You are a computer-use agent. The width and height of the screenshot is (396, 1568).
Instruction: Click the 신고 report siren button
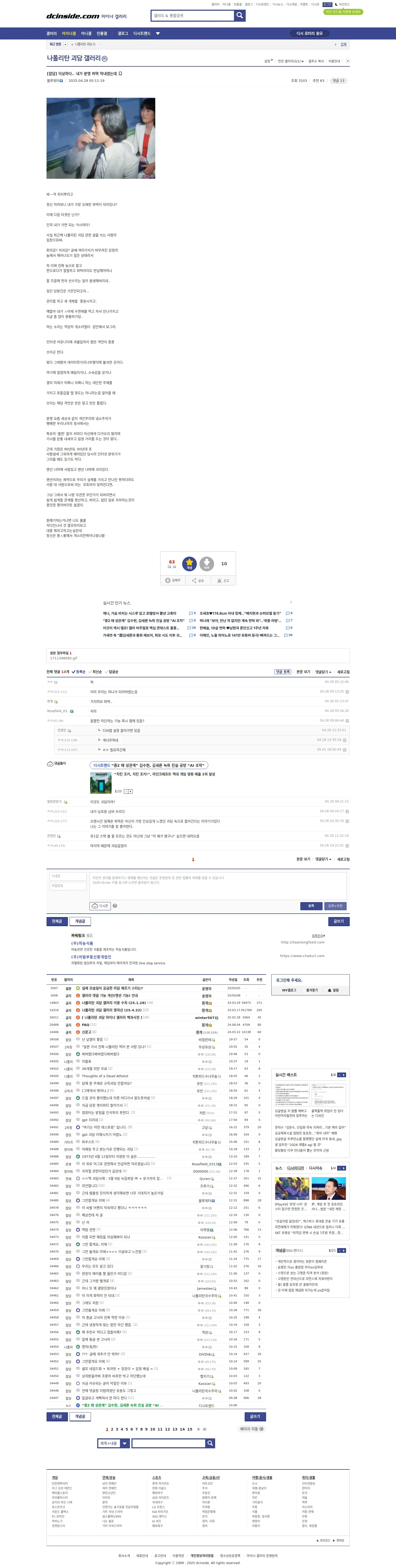click(223, 580)
